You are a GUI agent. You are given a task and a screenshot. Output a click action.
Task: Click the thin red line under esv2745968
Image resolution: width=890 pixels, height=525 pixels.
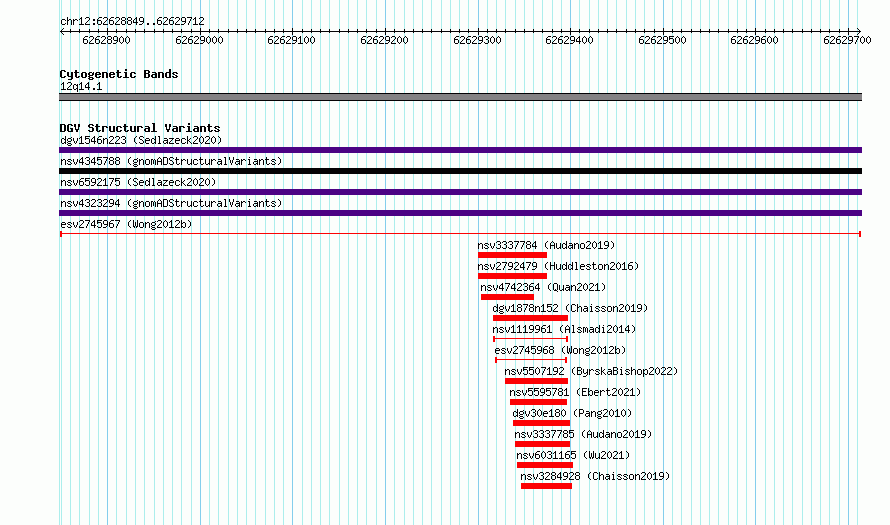[531, 360]
